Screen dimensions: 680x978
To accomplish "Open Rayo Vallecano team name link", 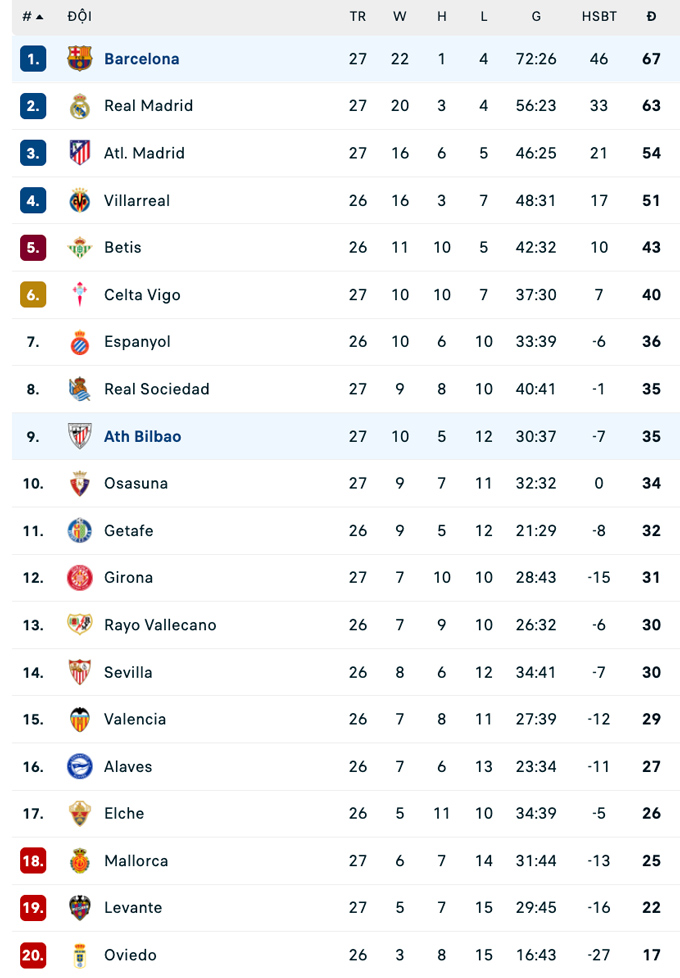I will [160, 625].
